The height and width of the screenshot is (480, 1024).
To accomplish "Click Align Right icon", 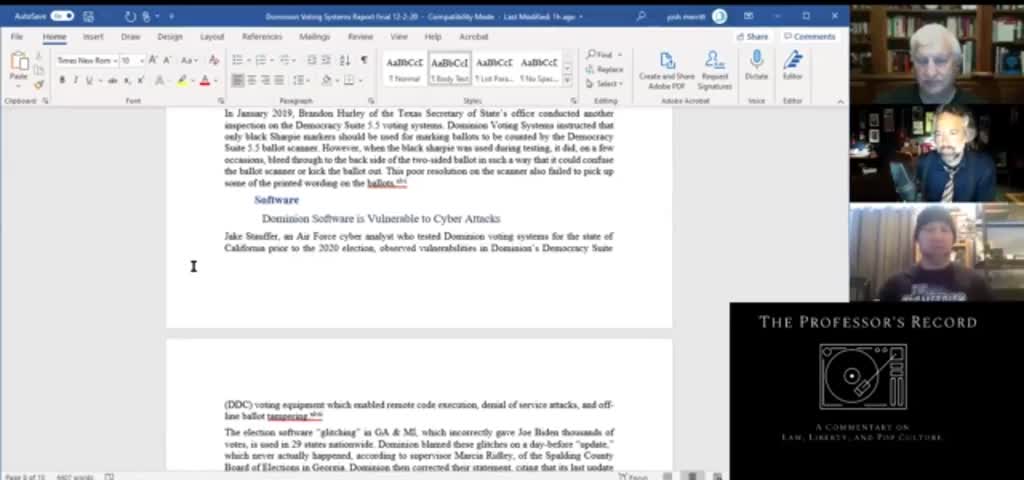I will [x=265, y=80].
